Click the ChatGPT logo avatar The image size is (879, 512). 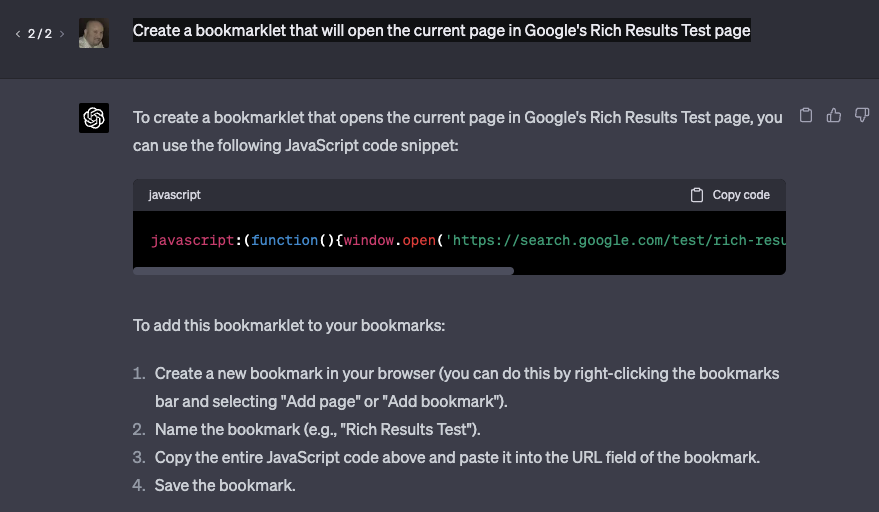click(x=94, y=118)
